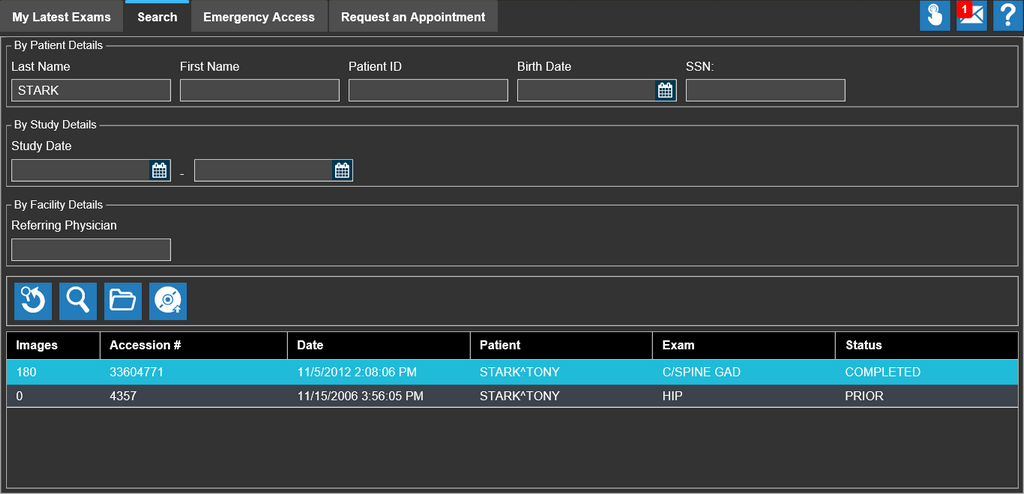
Task: Sort results by Accession # column header
Action: [x=145, y=345]
